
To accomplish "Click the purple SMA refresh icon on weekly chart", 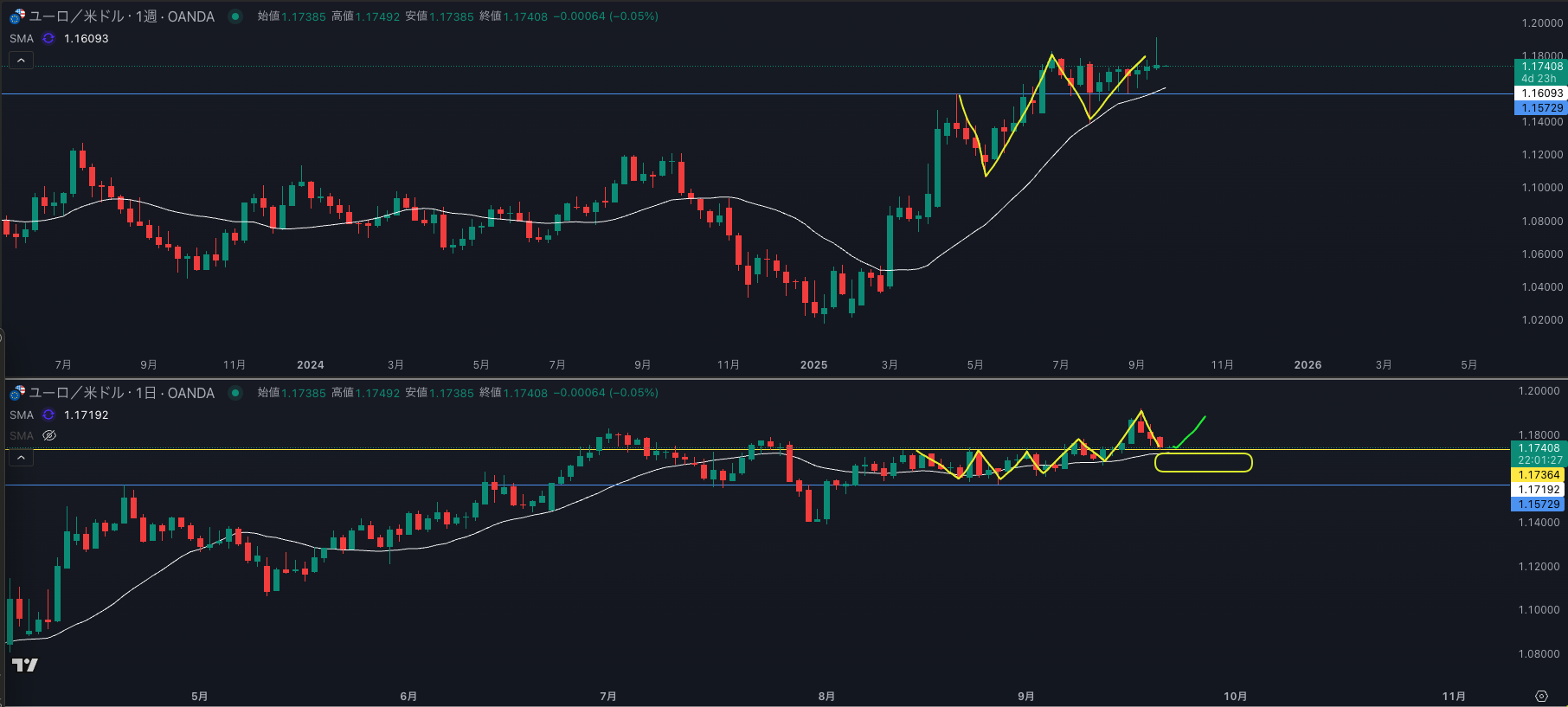I will 48,38.
